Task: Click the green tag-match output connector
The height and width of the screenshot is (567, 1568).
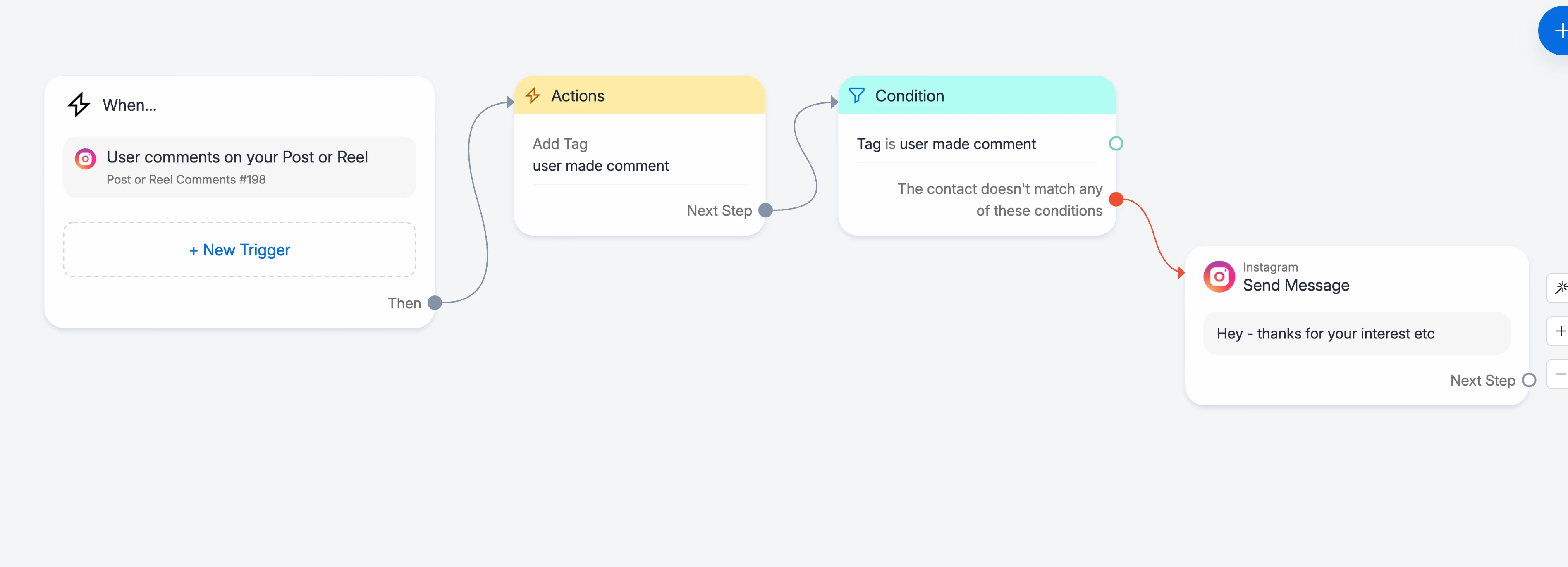Action: click(1116, 143)
